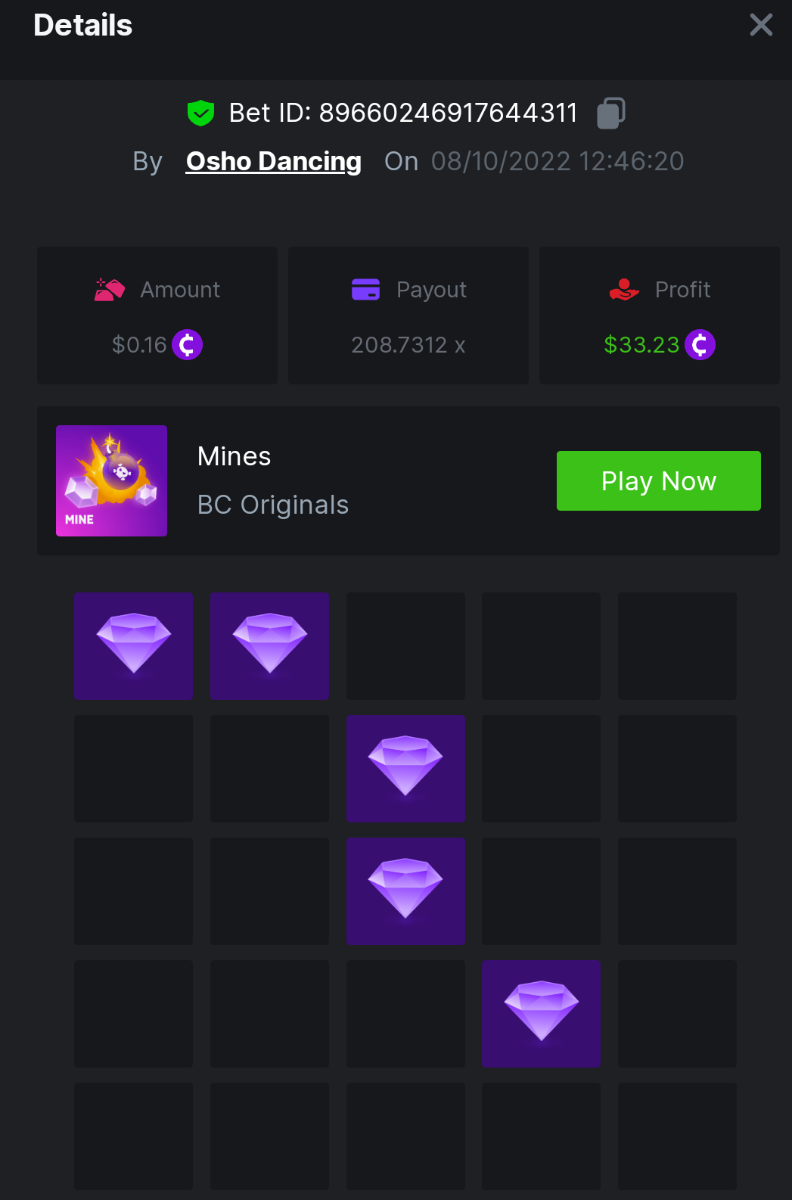Click the Amount chips icon
The image size is (792, 1200).
click(x=110, y=290)
